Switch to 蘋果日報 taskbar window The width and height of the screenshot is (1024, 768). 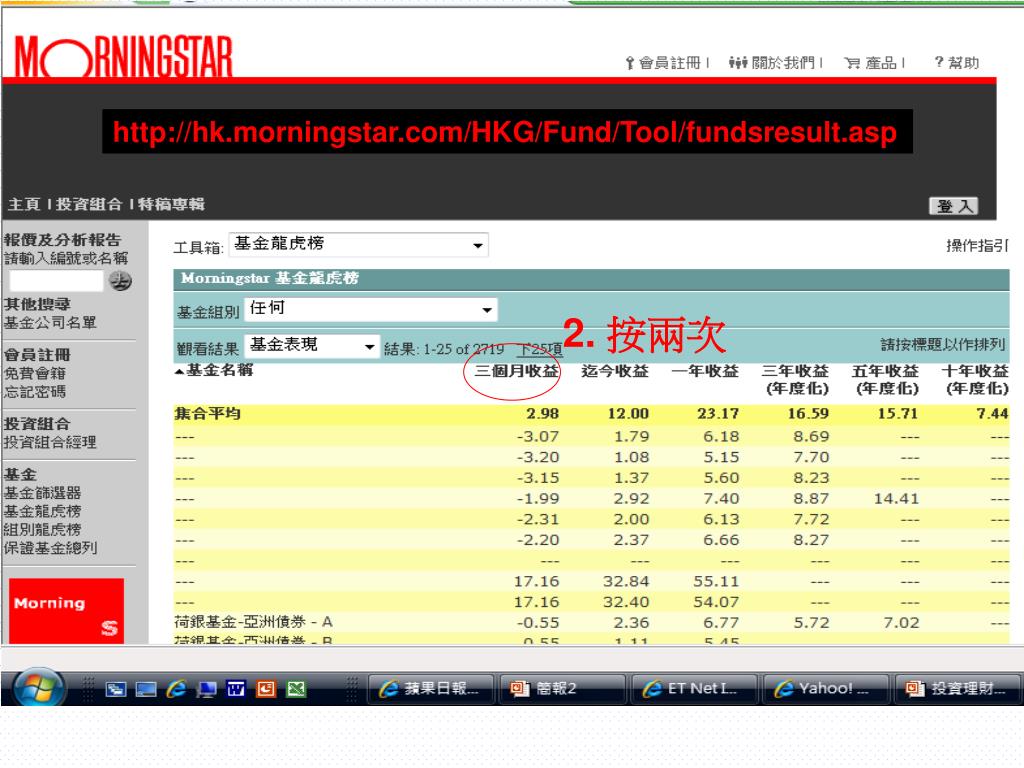pos(430,689)
